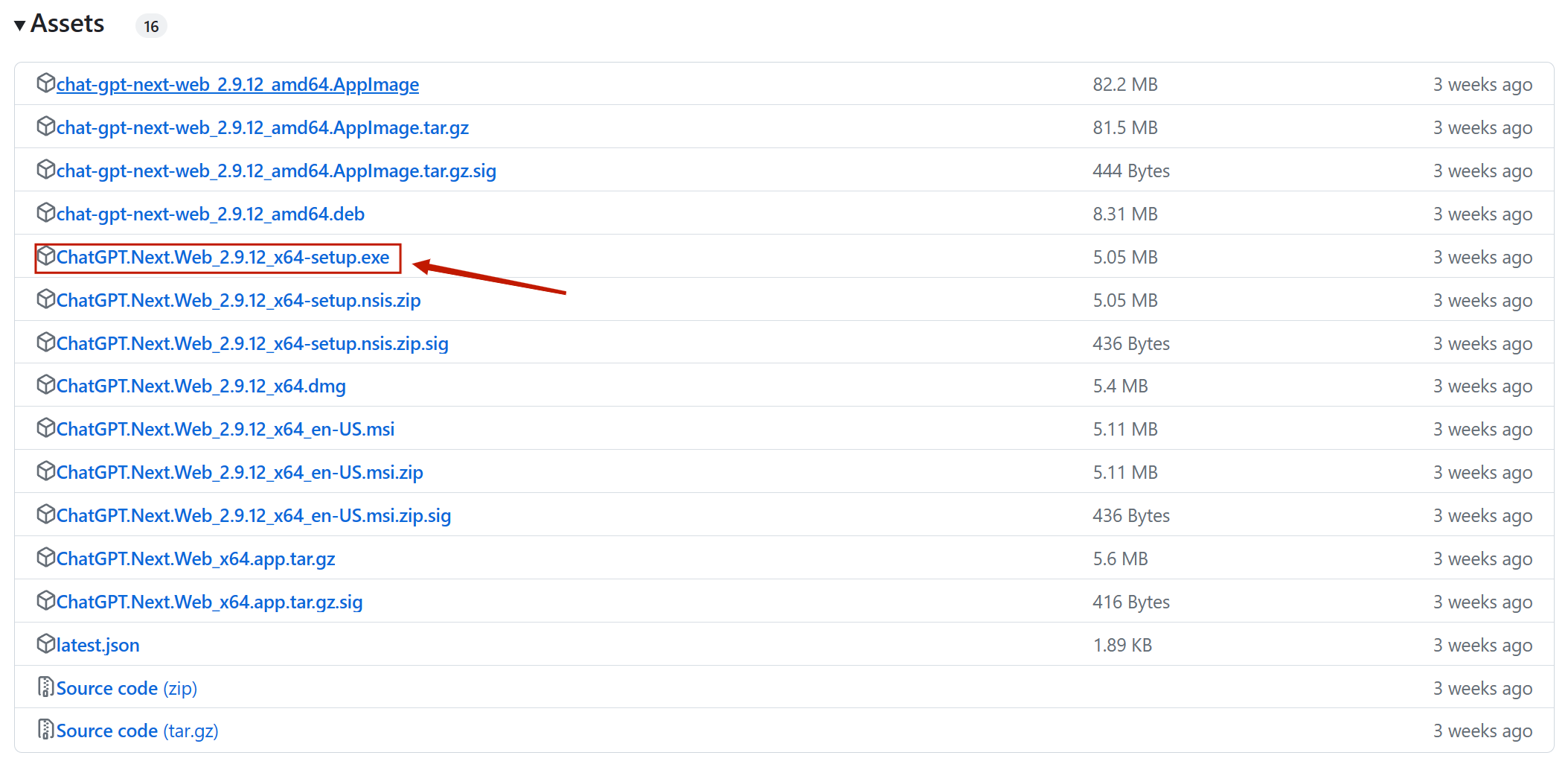Click the package icon beside amd64.AppImage
Image resolution: width=1568 pixels, height=767 pixels.
46,83
